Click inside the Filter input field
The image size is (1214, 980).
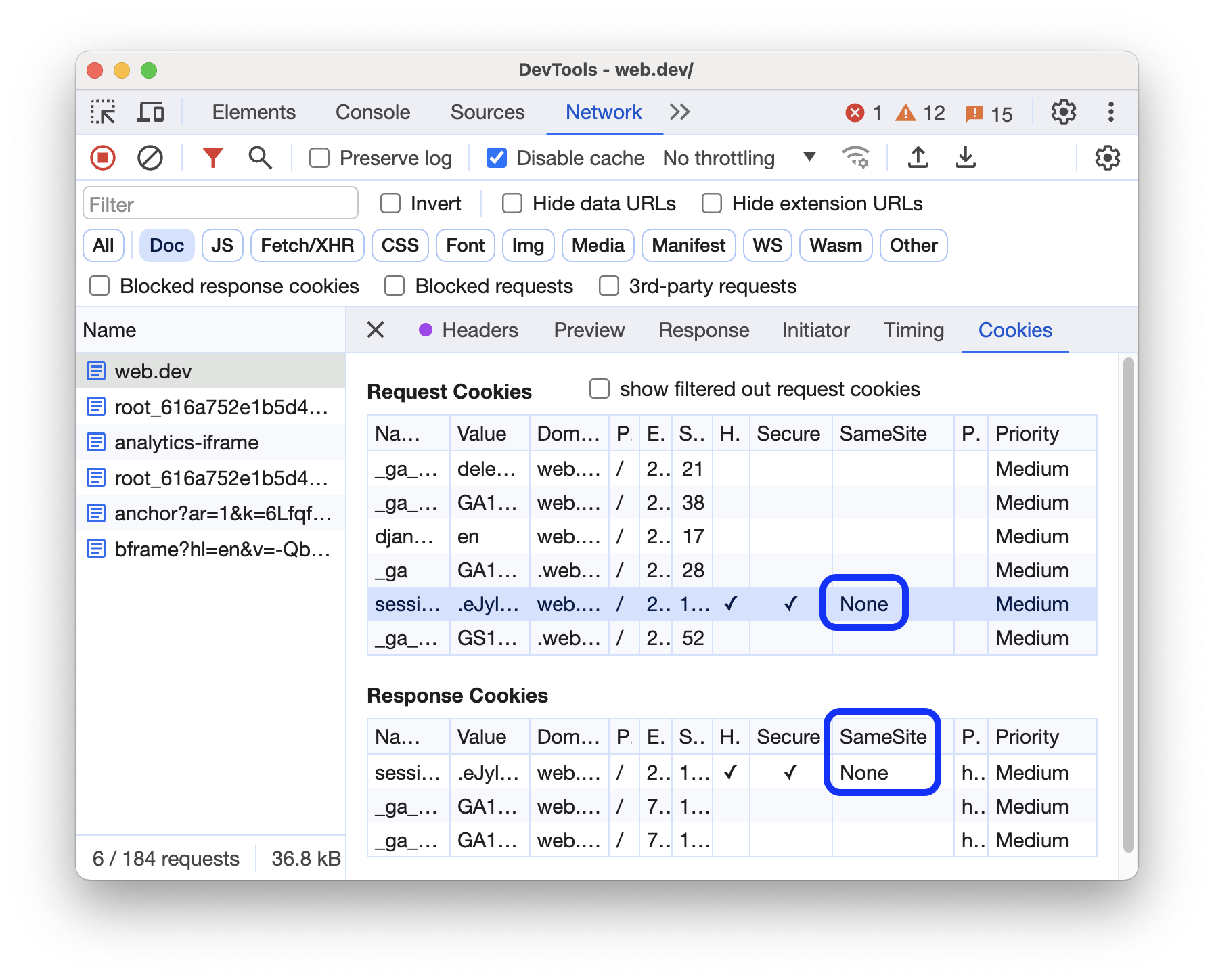click(220, 203)
